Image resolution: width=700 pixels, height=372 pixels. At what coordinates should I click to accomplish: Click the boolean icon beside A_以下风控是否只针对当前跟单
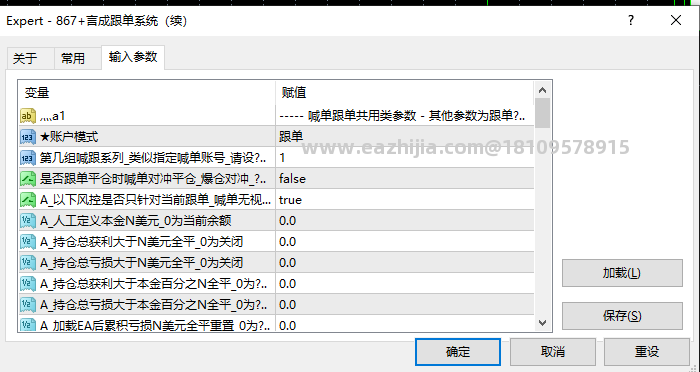pyautogui.click(x=28, y=200)
